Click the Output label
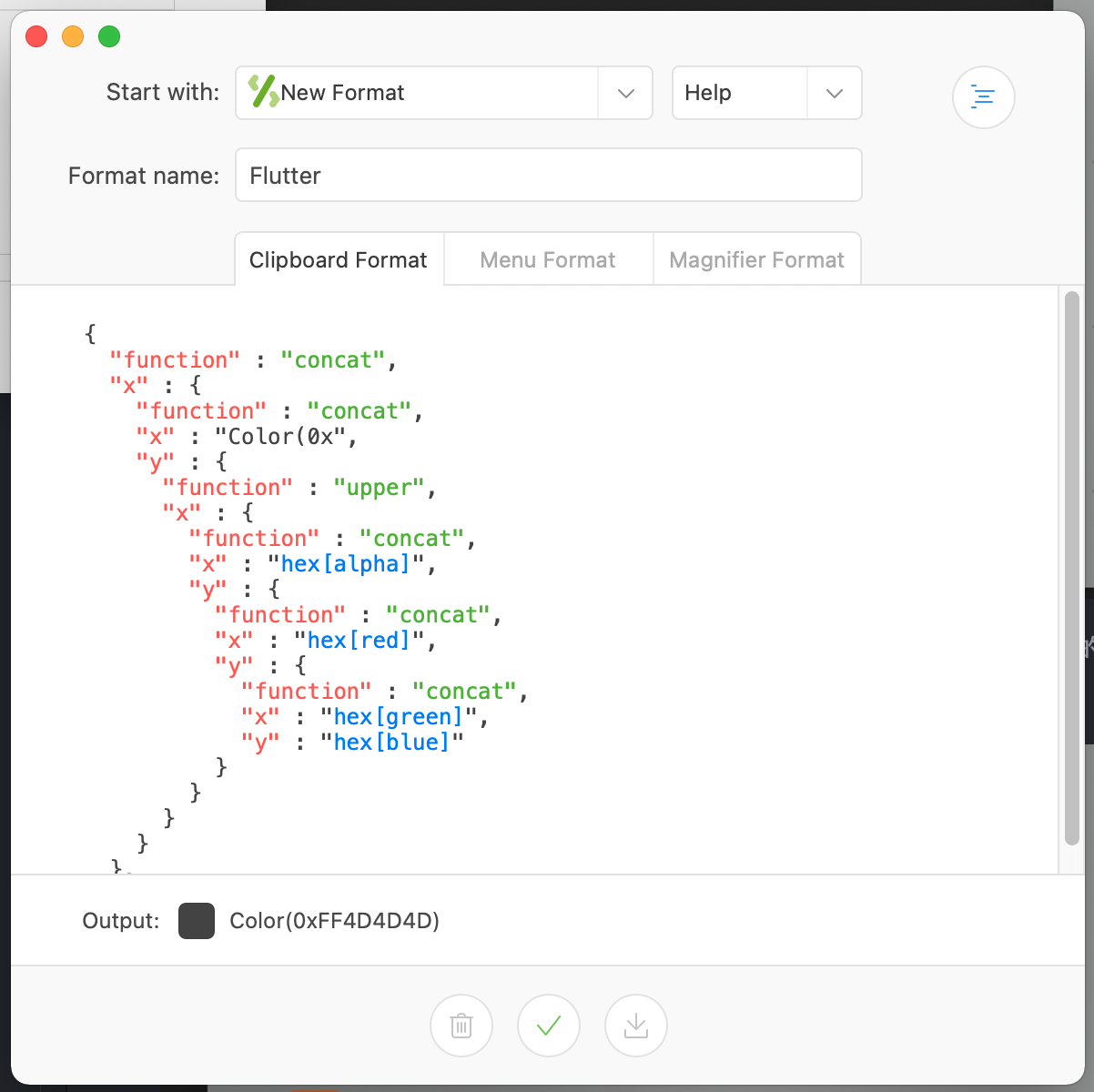The image size is (1094, 1092). (121, 921)
